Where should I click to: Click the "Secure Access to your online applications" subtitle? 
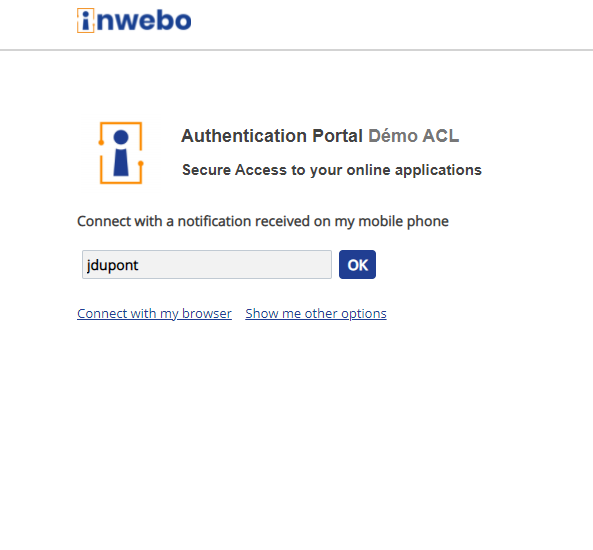(x=332, y=170)
